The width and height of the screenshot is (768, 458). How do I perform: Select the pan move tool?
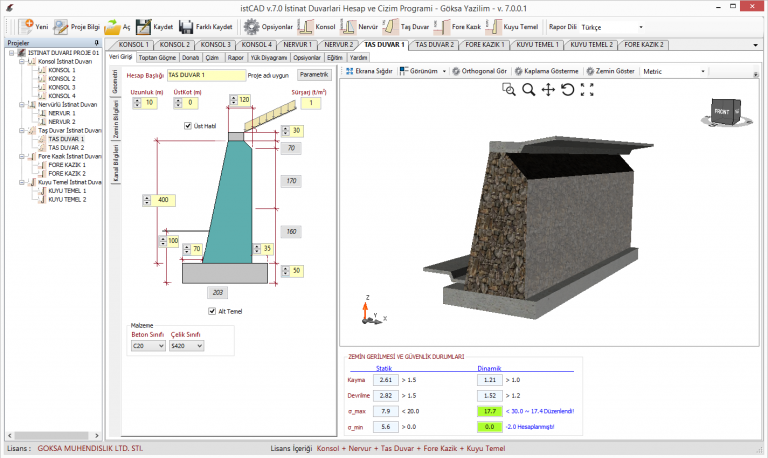[548, 89]
